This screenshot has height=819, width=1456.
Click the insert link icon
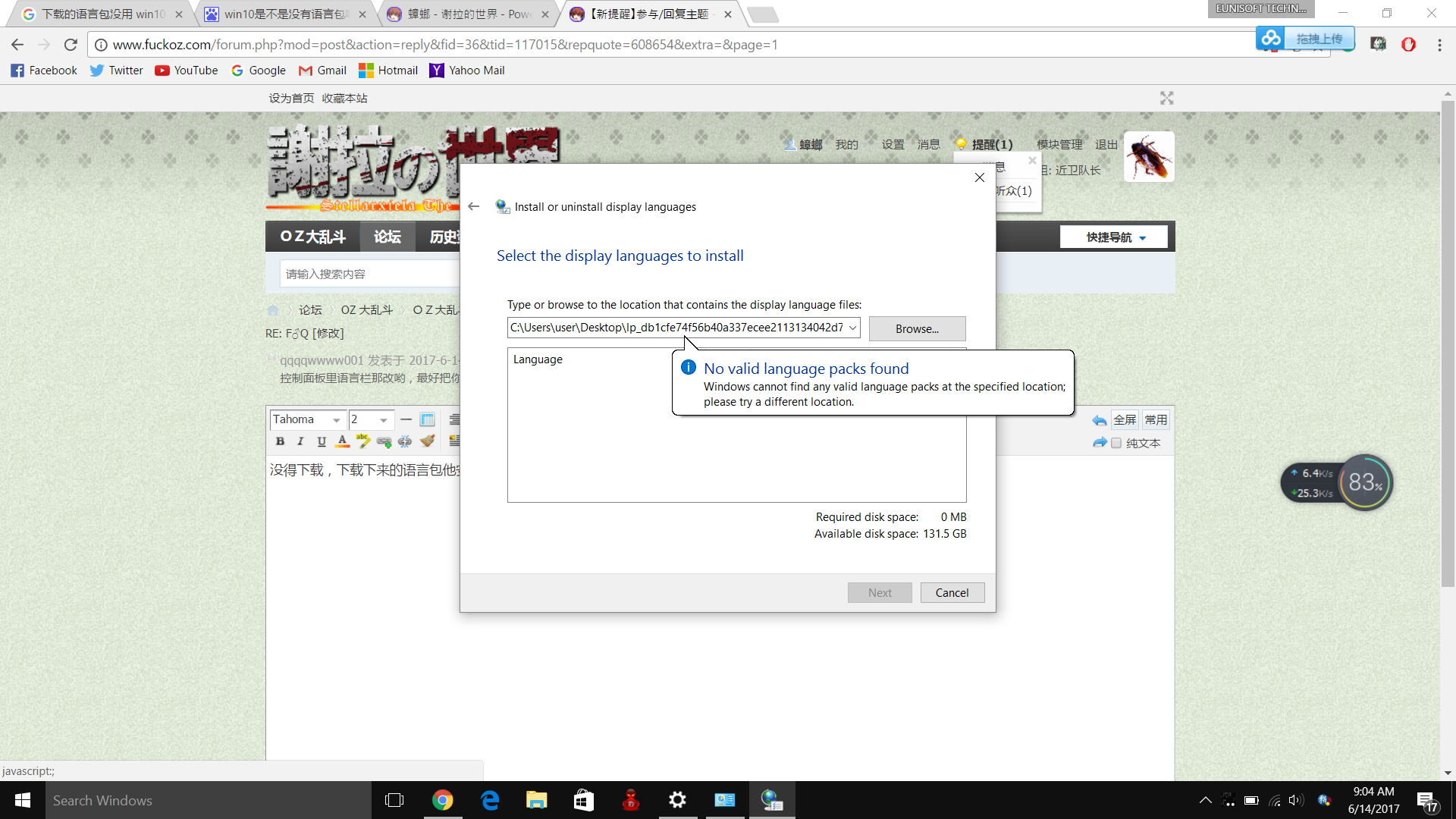384,441
